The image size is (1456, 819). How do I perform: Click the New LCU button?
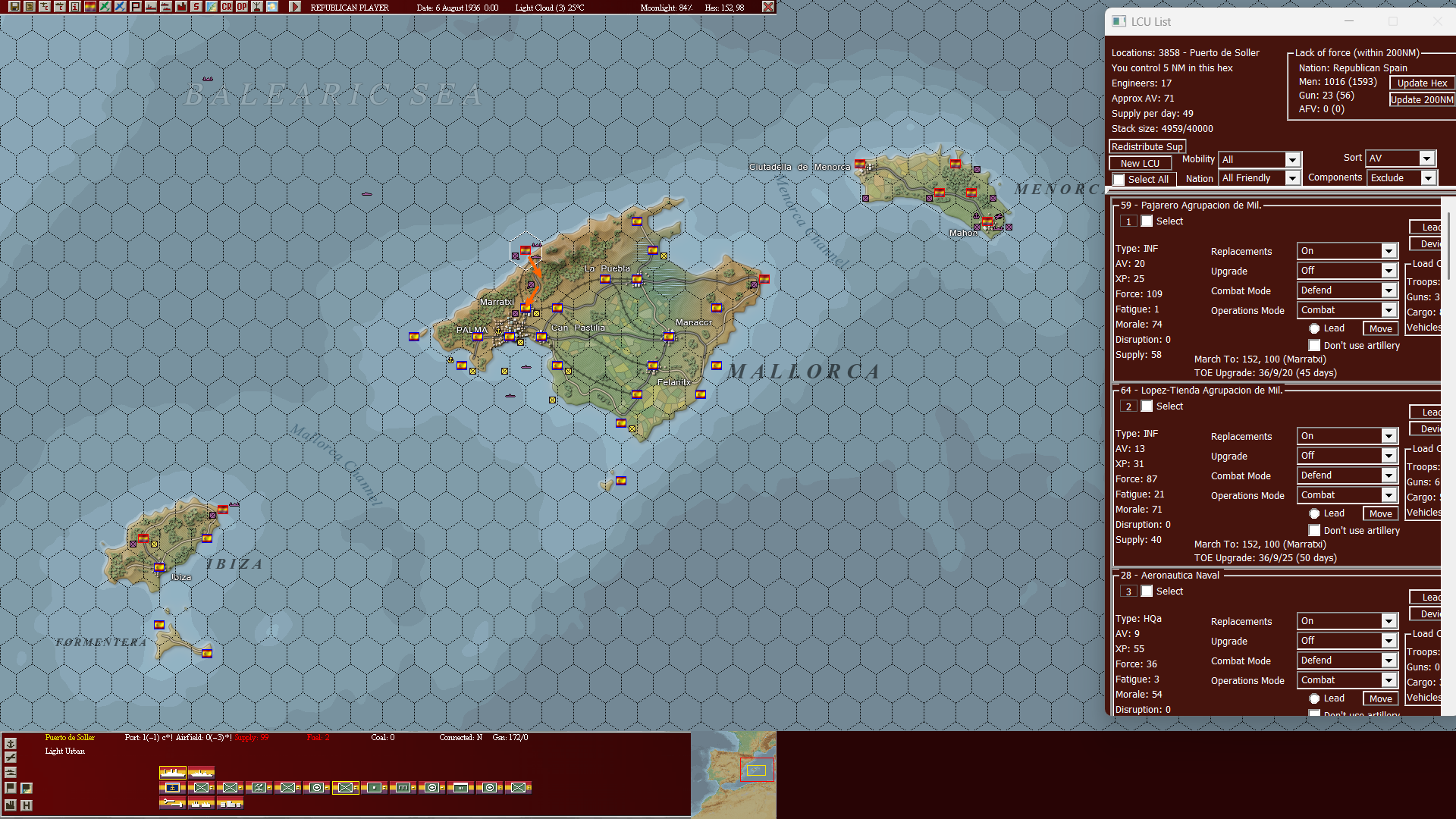1140,163
